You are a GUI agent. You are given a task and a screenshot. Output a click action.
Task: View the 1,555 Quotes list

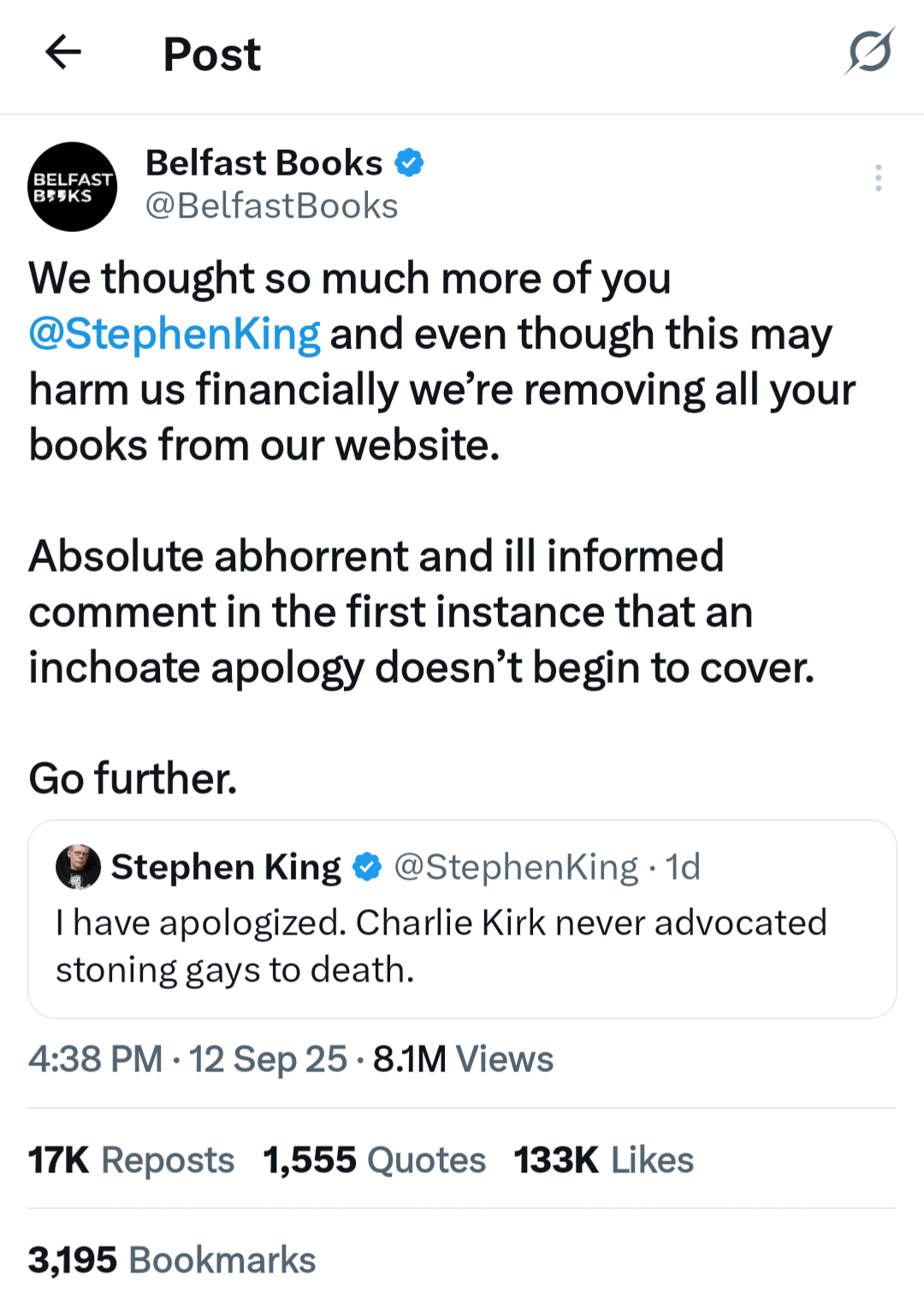[374, 1160]
